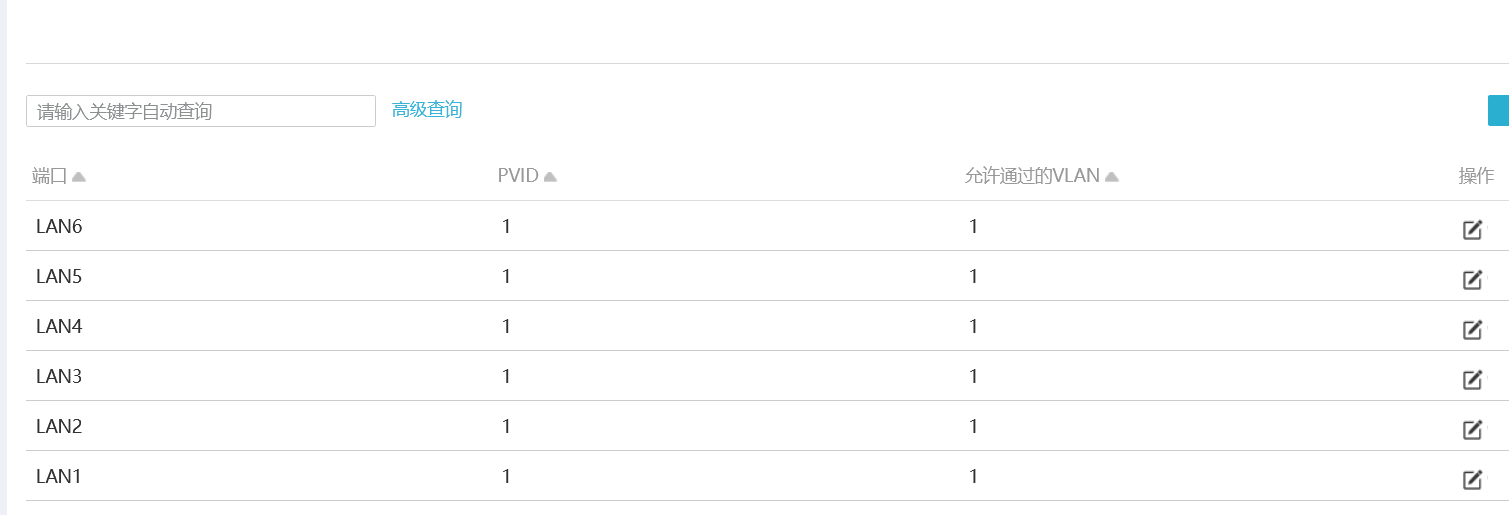Click the blue button at the right edge

click(x=1498, y=111)
